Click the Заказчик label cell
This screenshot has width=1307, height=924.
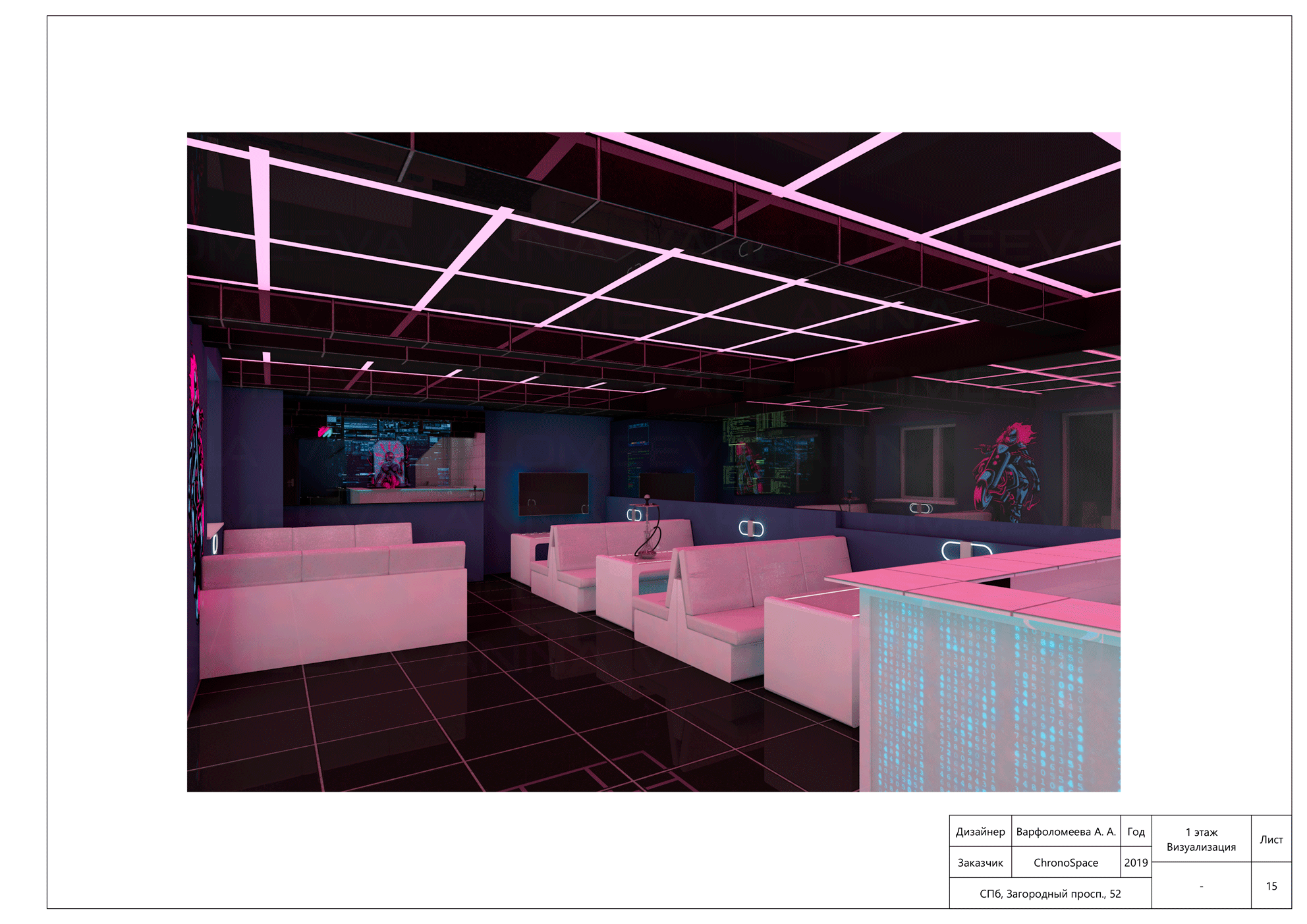coord(980,862)
